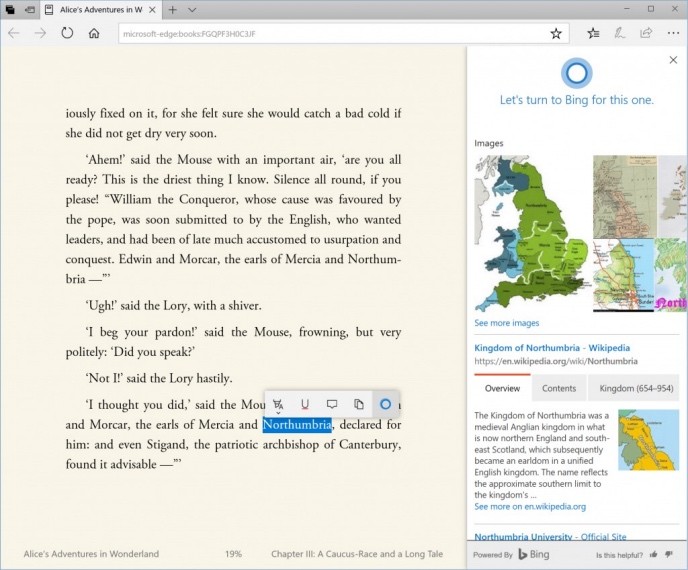The image size is (688, 570).
Task: Switch to the Contents tab
Action: click(x=559, y=388)
